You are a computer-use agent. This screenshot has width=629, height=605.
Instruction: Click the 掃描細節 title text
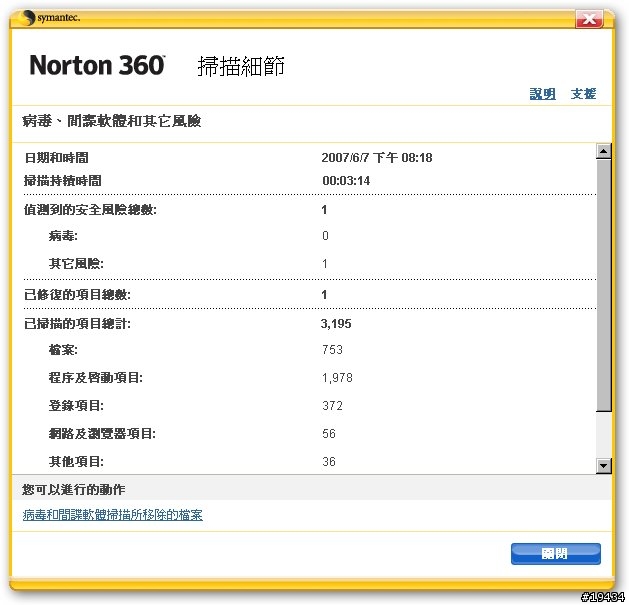point(241,66)
